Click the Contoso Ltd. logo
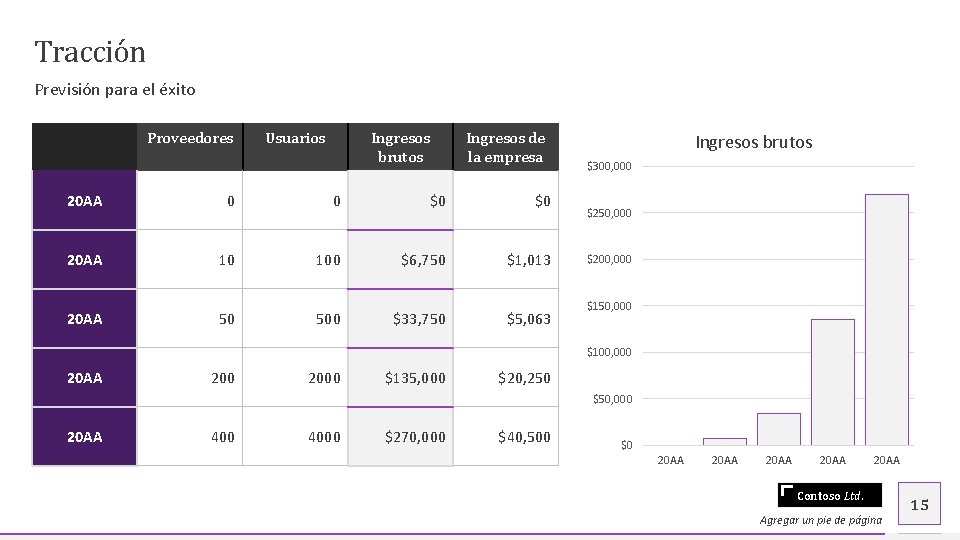The width and height of the screenshot is (960, 540). click(830, 495)
